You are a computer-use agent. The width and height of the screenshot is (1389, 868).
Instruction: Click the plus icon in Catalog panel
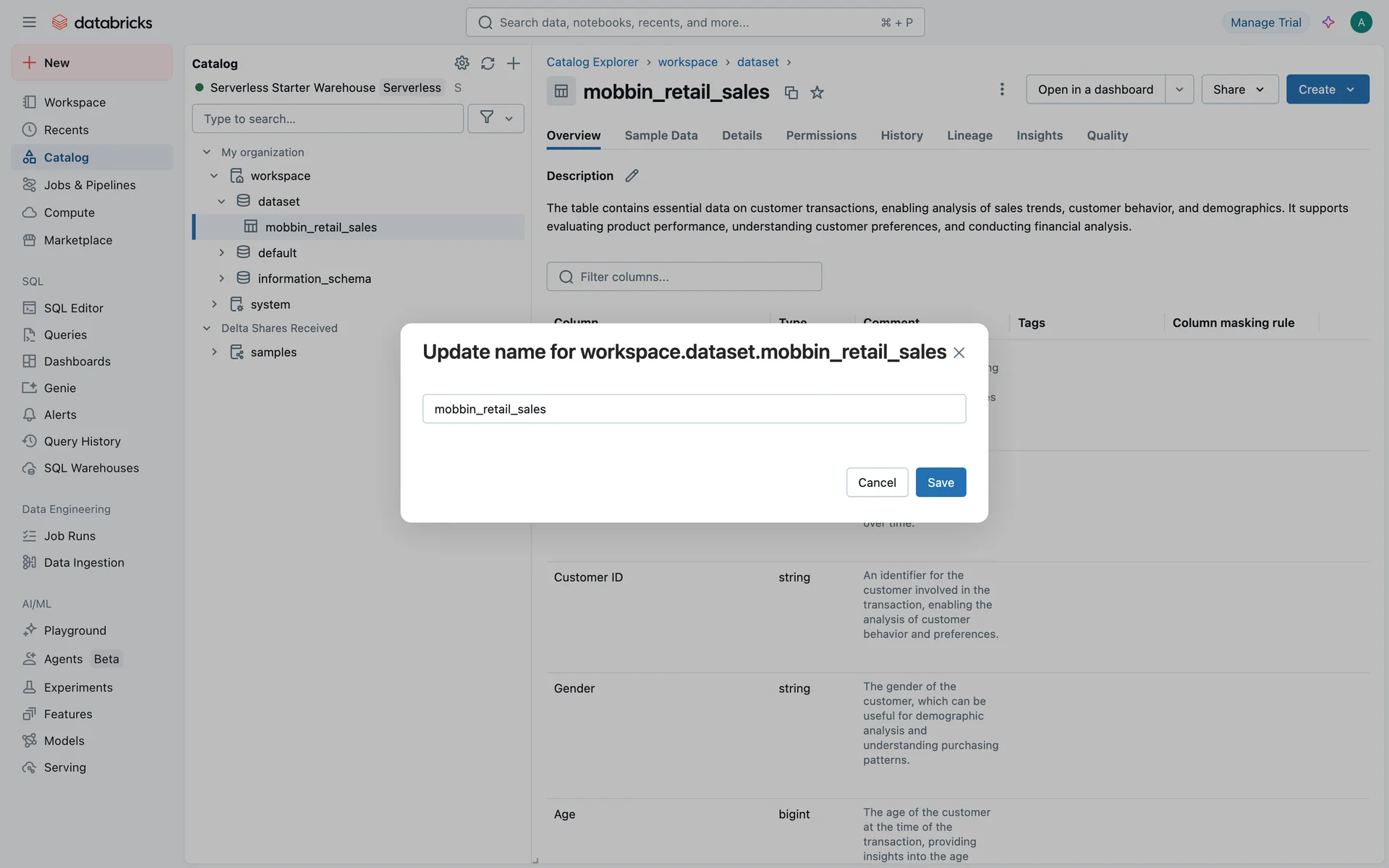(513, 64)
